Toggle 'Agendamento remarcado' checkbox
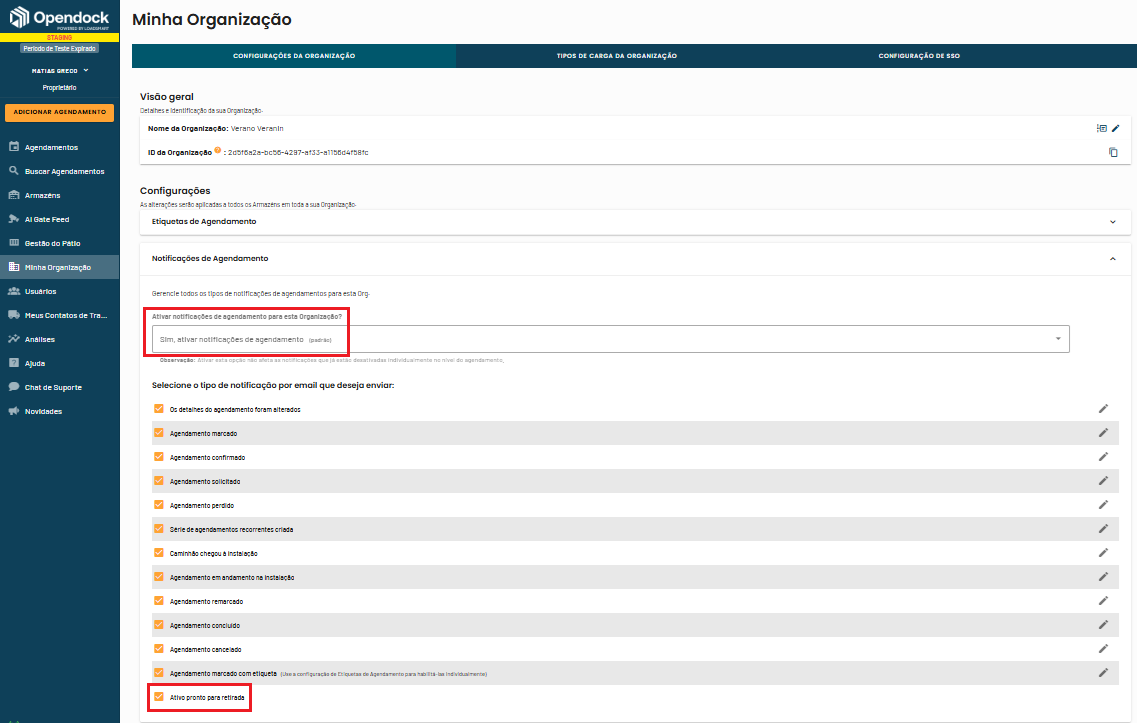 [x=159, y=600]
